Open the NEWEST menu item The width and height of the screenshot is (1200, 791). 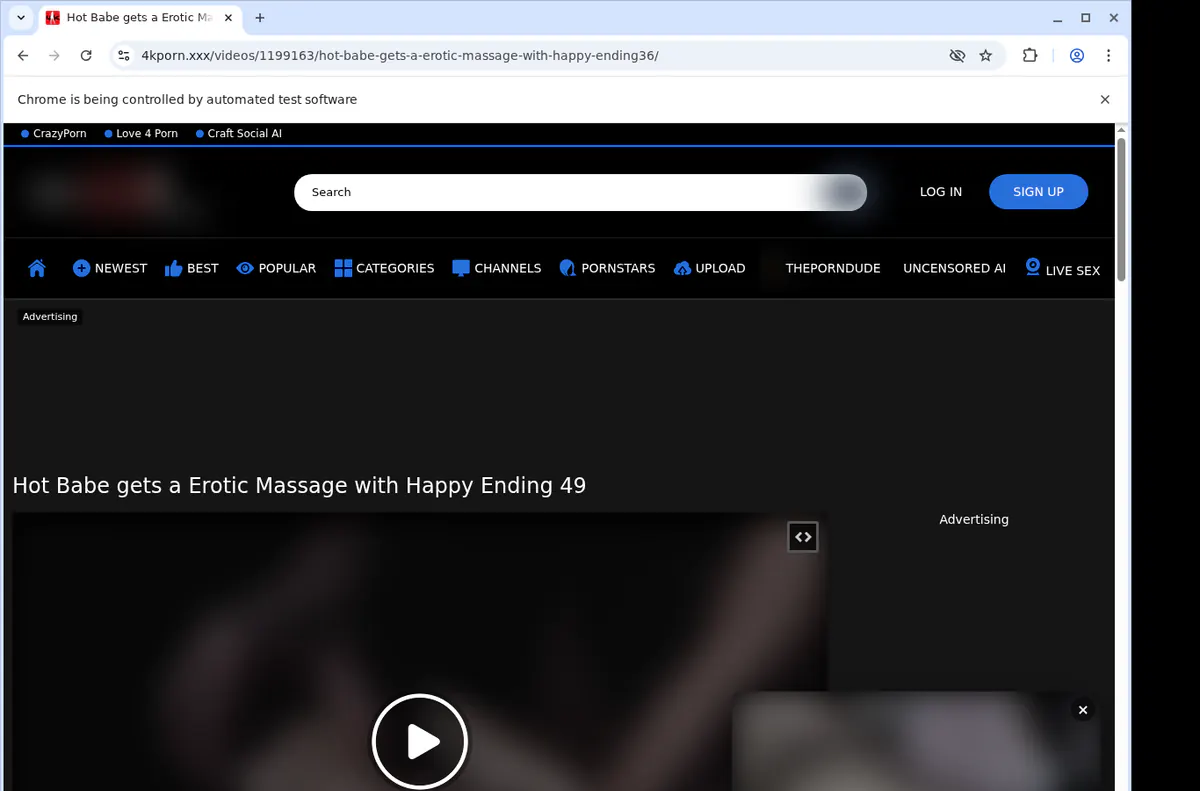coord(110,268)
